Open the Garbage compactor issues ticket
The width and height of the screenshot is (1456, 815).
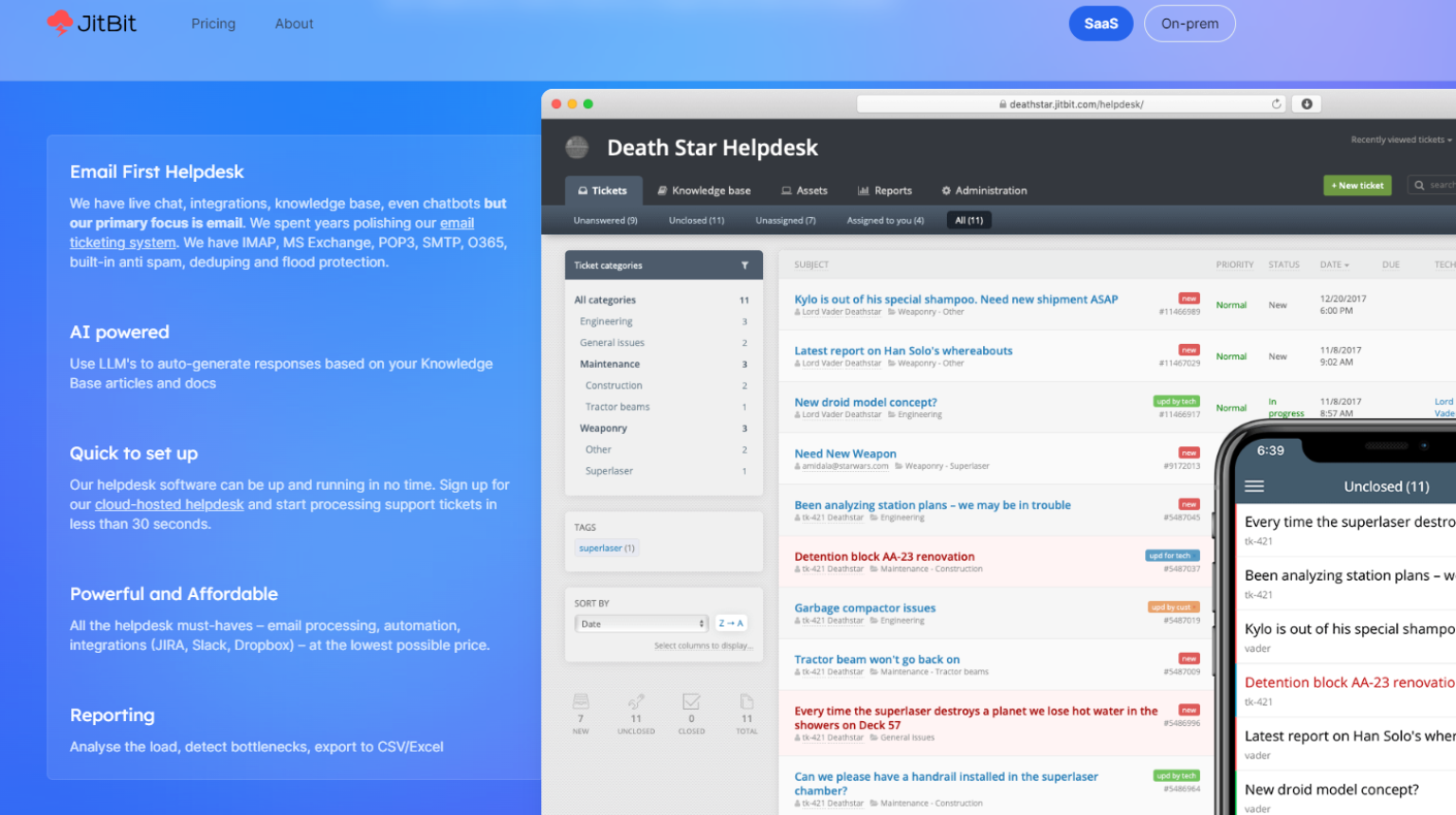864,608
